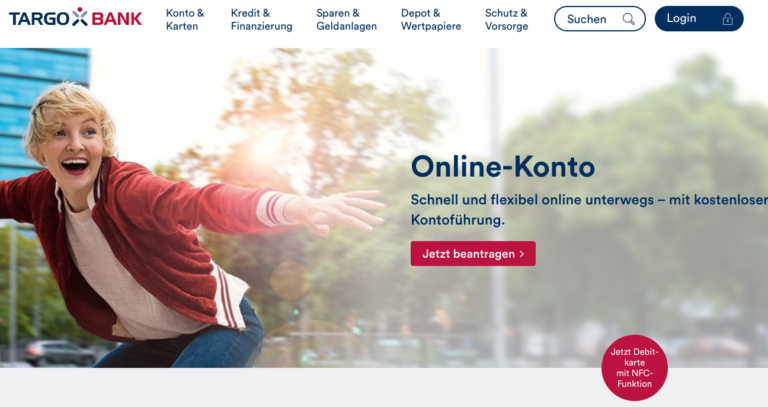Open the Konto & Karten menu
This screenshot has width=768, height=407.
[x=185, y=20]
